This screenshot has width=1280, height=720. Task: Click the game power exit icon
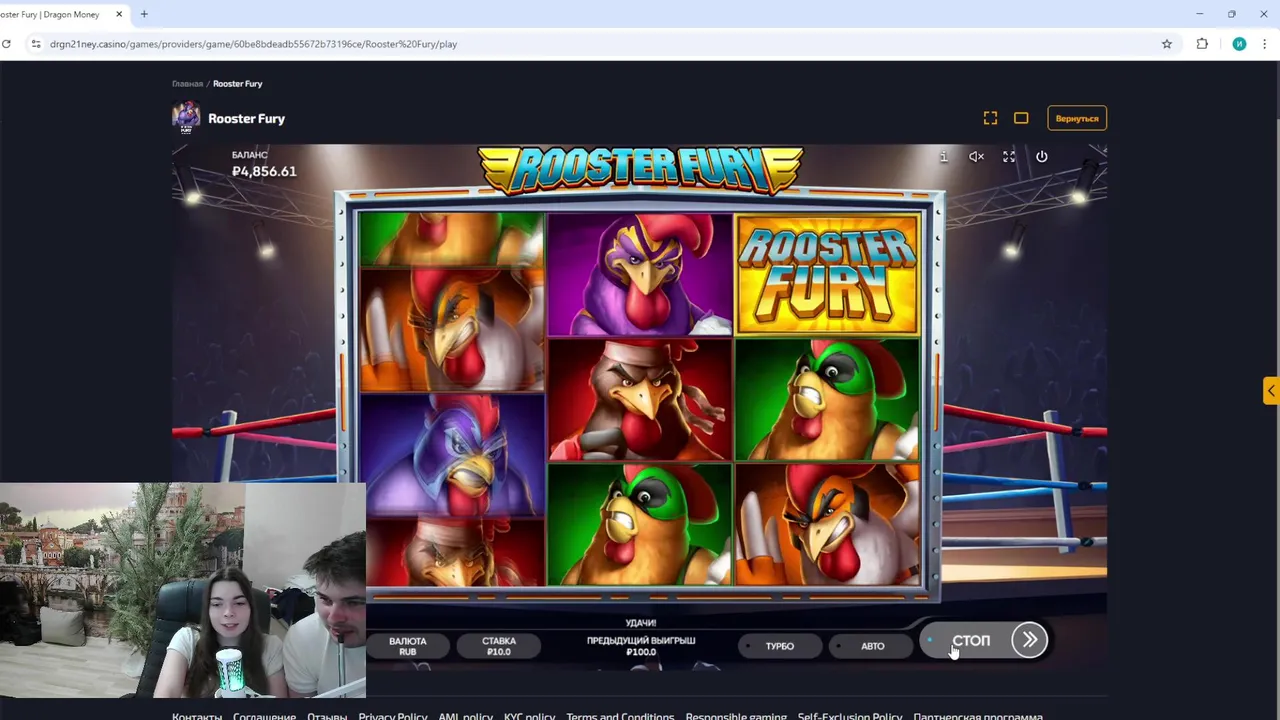pyautogui.click(x=1041, y=157)
